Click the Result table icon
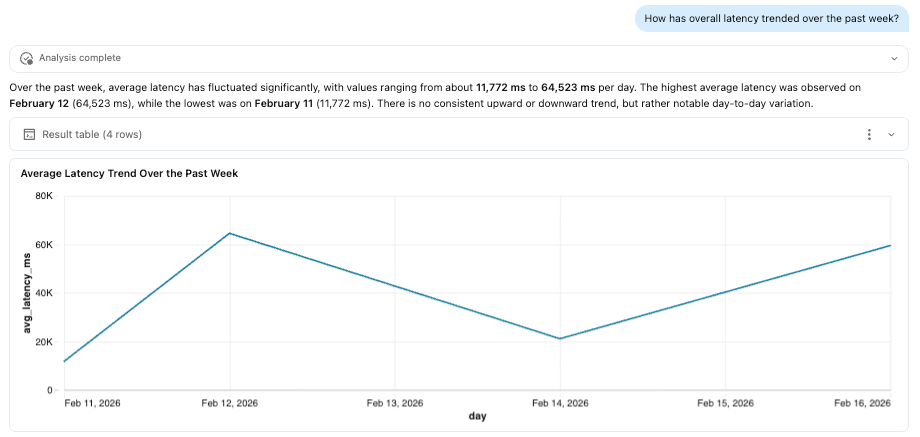This screenshot has width=920, height=437. (29, 134)
